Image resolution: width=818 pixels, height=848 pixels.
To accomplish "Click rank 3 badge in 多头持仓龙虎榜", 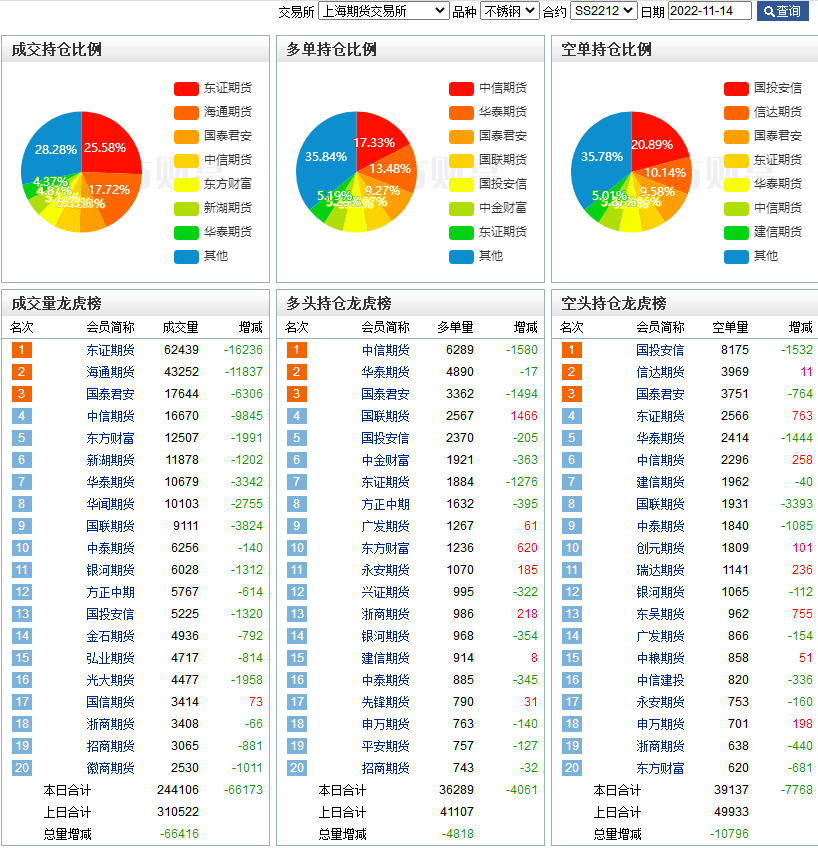I will click(297, 394).
